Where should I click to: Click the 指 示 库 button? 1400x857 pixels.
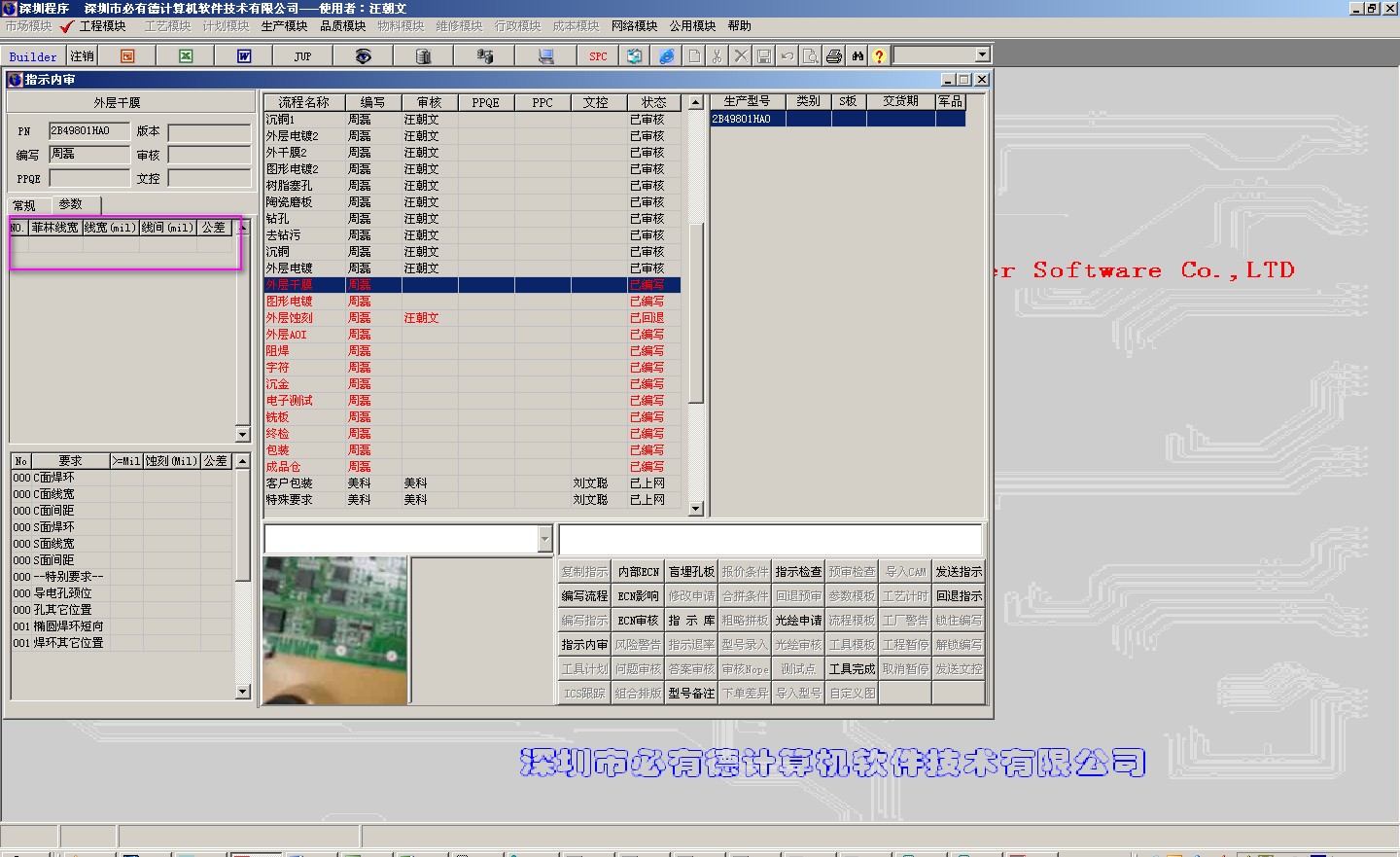(691, 621)
